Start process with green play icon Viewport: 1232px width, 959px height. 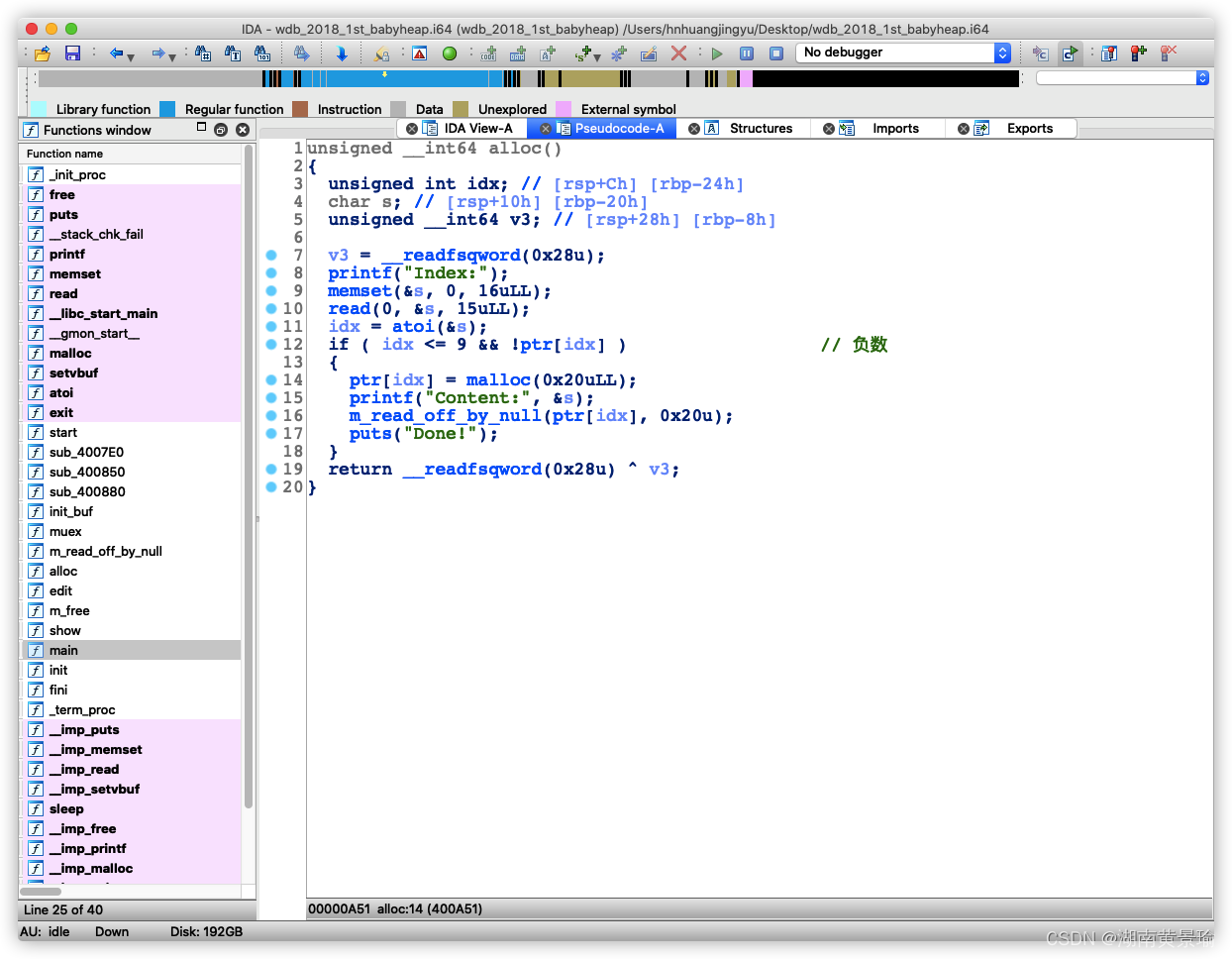pyautogui.click(x=717, y=53)
